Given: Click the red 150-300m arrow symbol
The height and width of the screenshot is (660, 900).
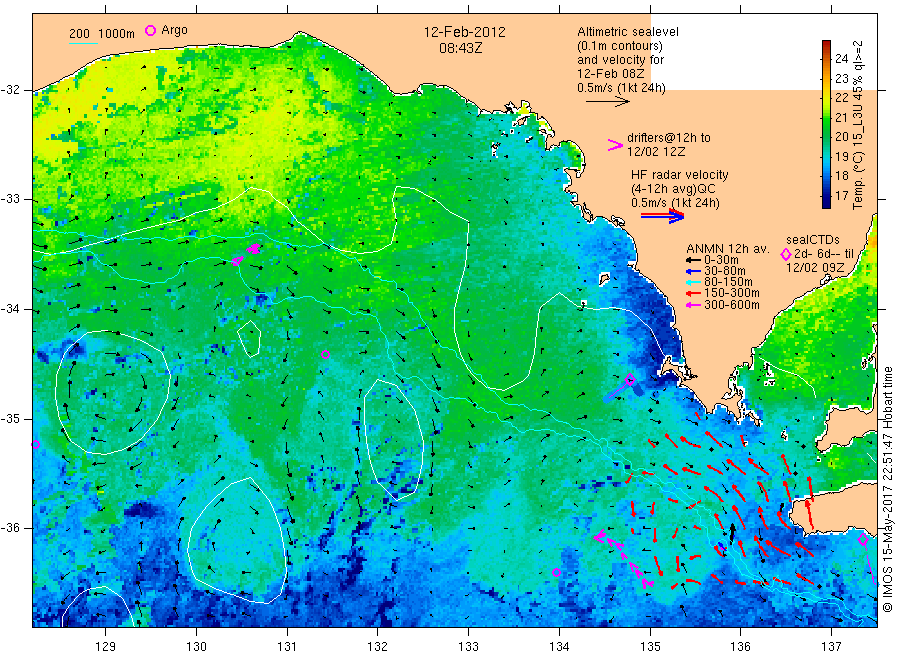Looking at the screenshot, I should click(x=693, y=293).
